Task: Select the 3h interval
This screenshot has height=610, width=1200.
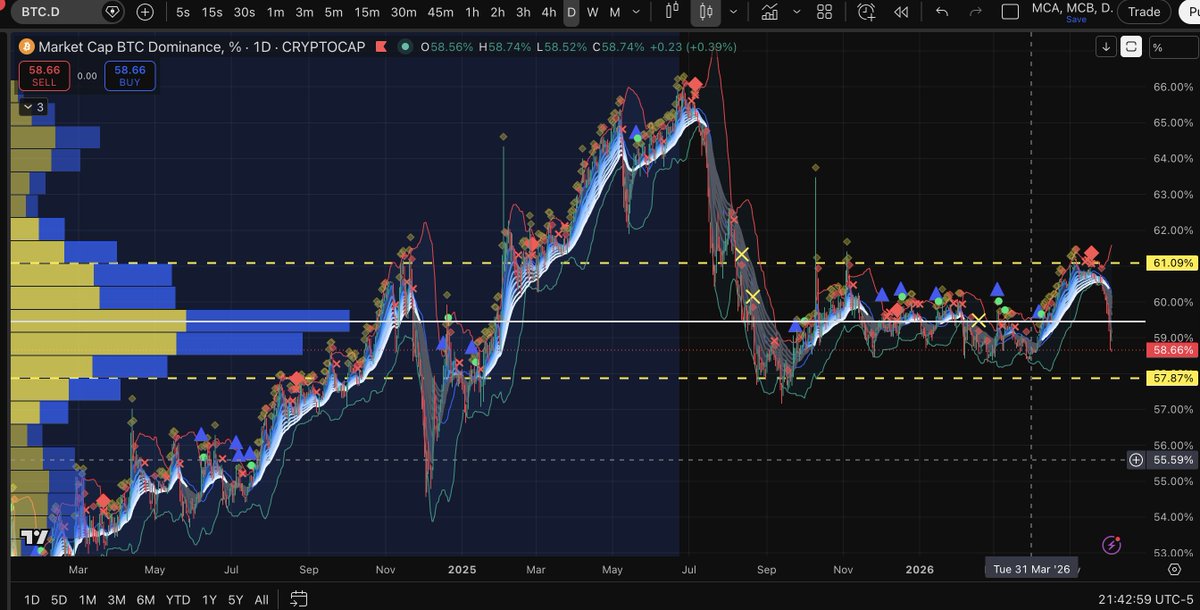Action: point(523,12)
